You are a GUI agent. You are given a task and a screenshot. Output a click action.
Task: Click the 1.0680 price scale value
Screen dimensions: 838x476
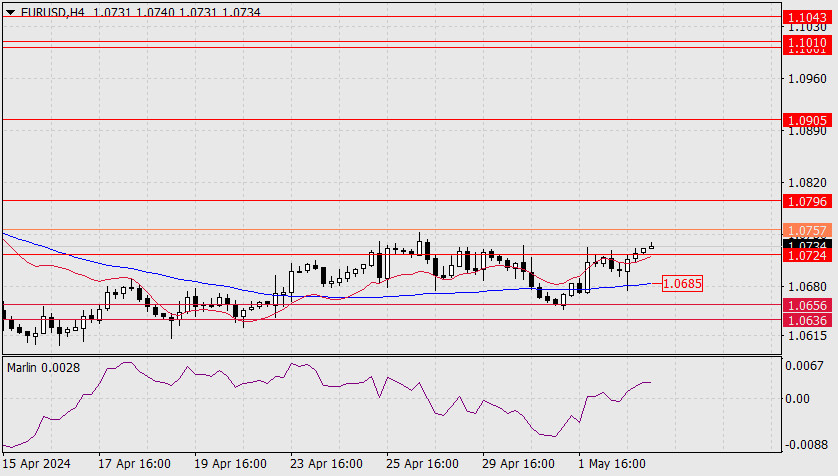[808, 287]
